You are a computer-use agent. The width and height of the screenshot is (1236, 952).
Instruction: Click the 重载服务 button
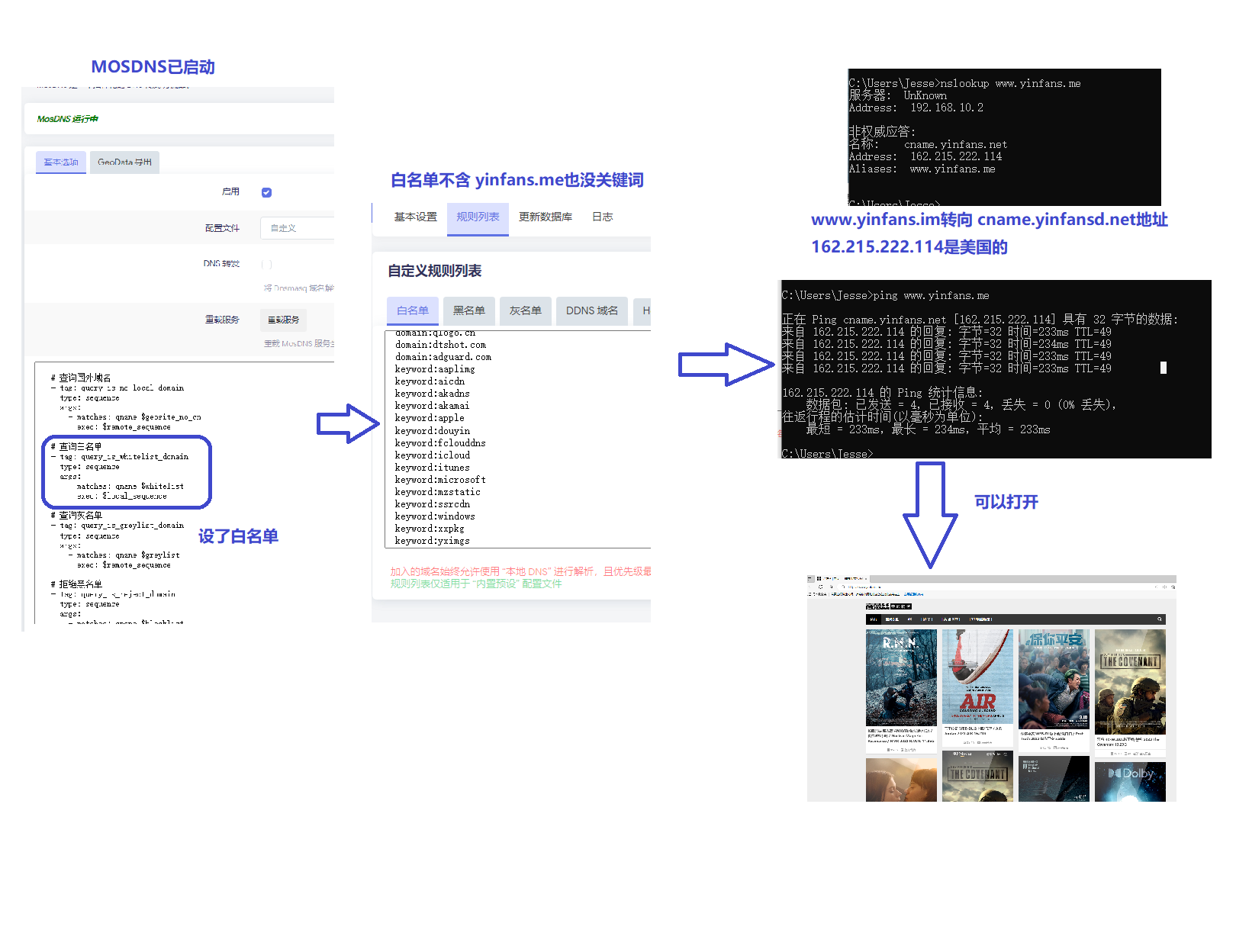click(282, 320)
